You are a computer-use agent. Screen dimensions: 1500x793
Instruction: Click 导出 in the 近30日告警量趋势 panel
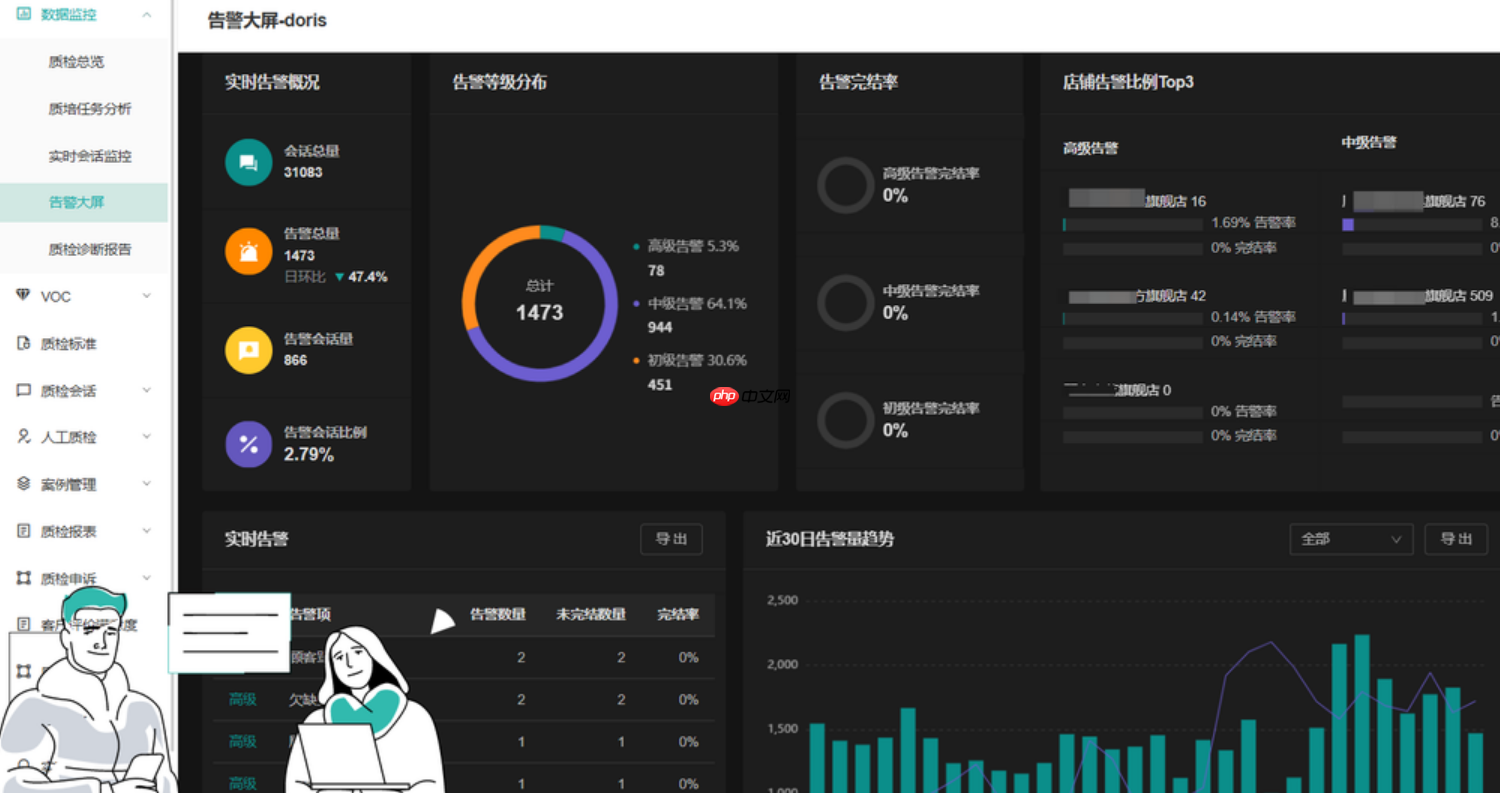click(x=1456, y=539)
